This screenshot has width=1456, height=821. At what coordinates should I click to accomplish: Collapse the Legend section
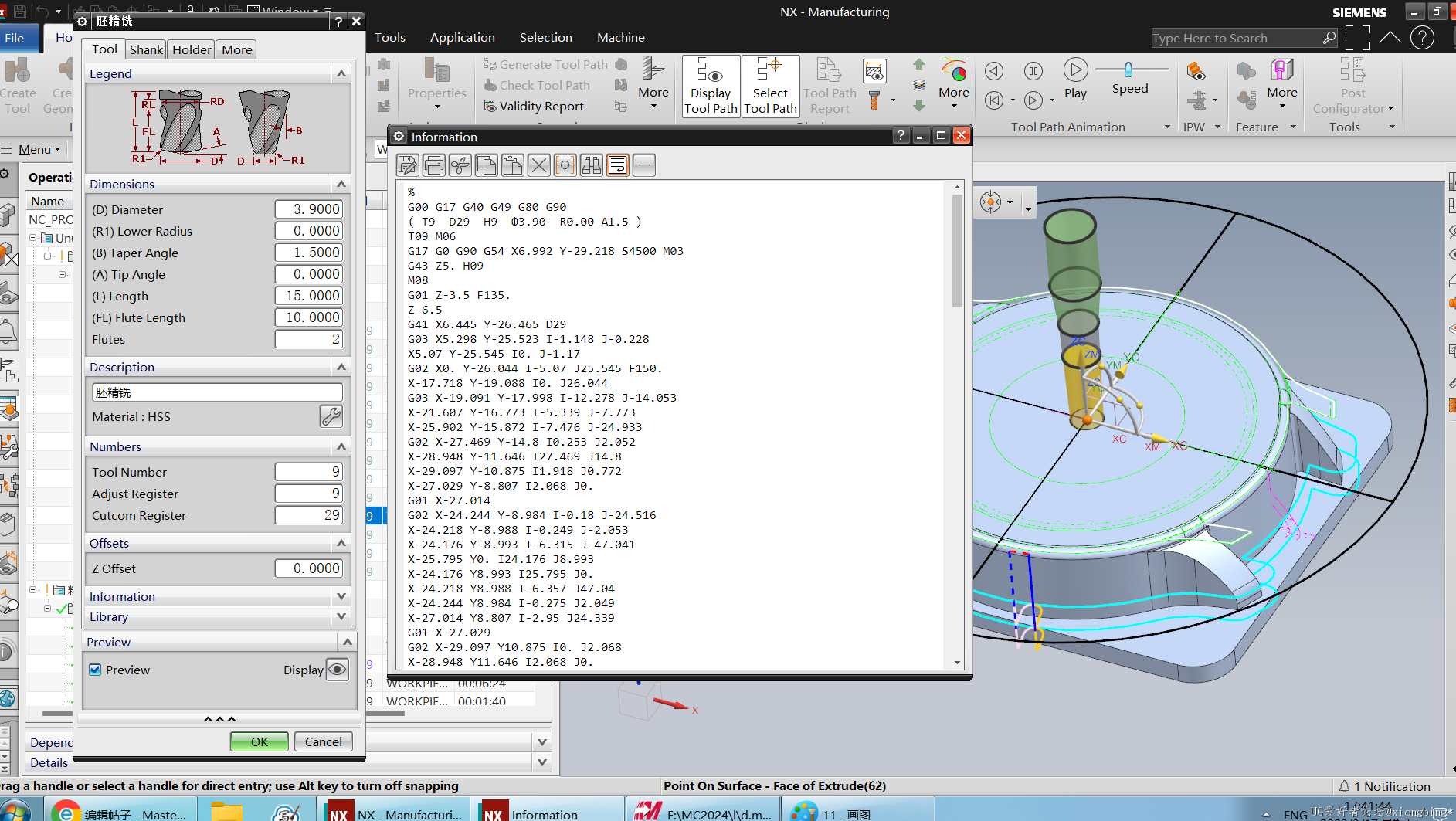(341, 73)
